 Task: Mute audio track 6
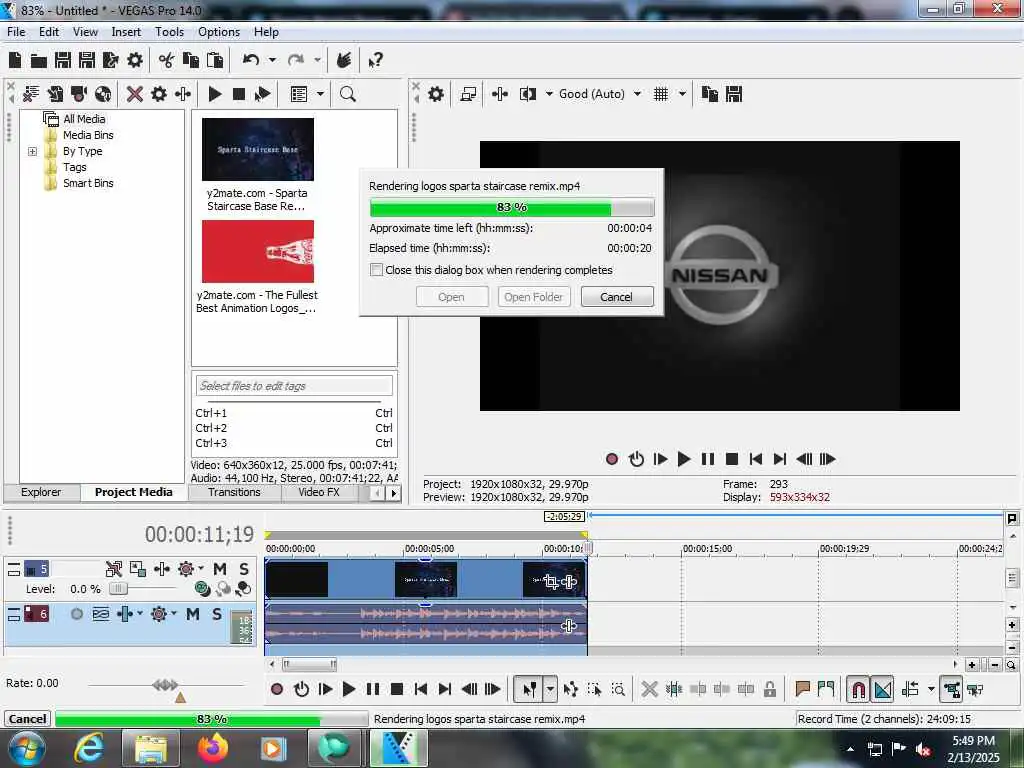click(x=193, y=614)
